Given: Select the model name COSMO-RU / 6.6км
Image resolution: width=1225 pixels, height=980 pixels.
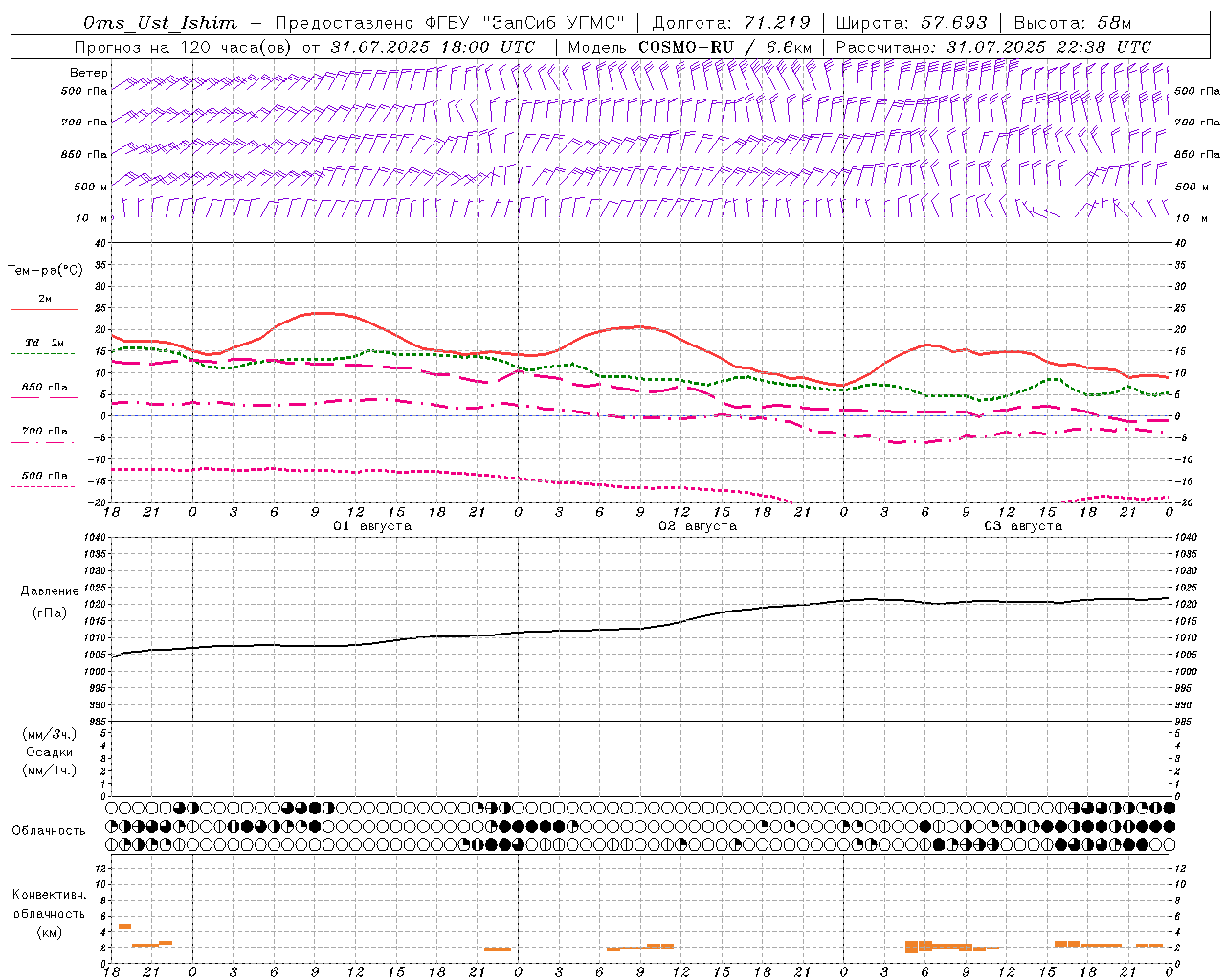Looking at the screenshot, I should click(x=724, y=47).
